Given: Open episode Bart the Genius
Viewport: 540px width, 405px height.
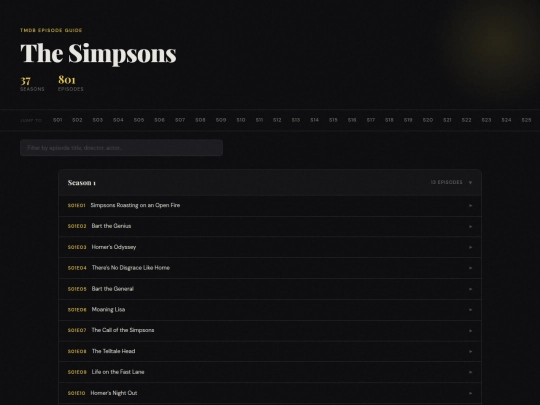Looking at the screenshot, I should [x=111, y=226].
